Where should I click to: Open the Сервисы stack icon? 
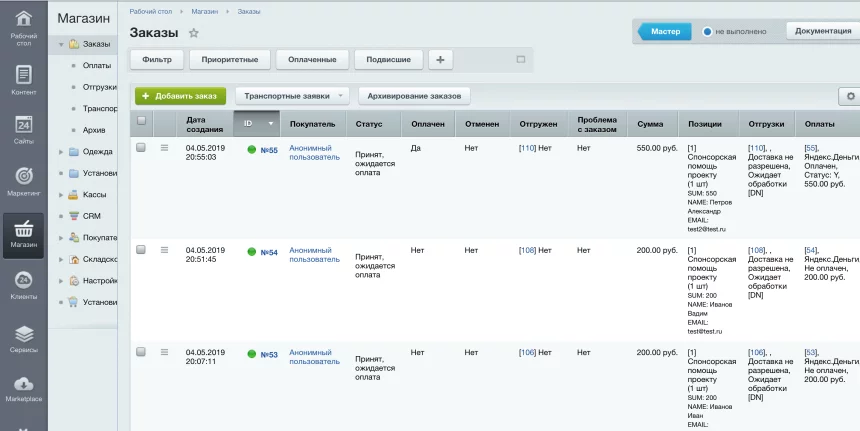[x=23, y=334]
